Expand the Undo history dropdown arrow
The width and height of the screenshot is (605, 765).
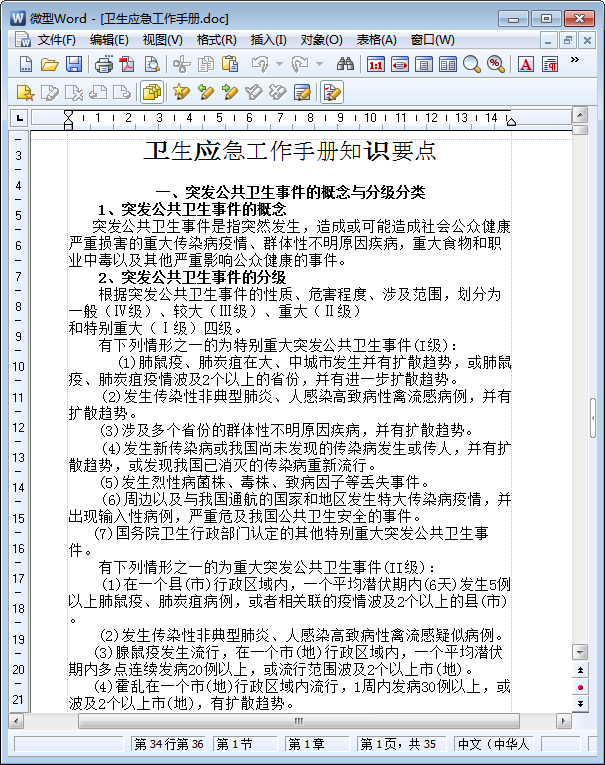tap(279, 64)
